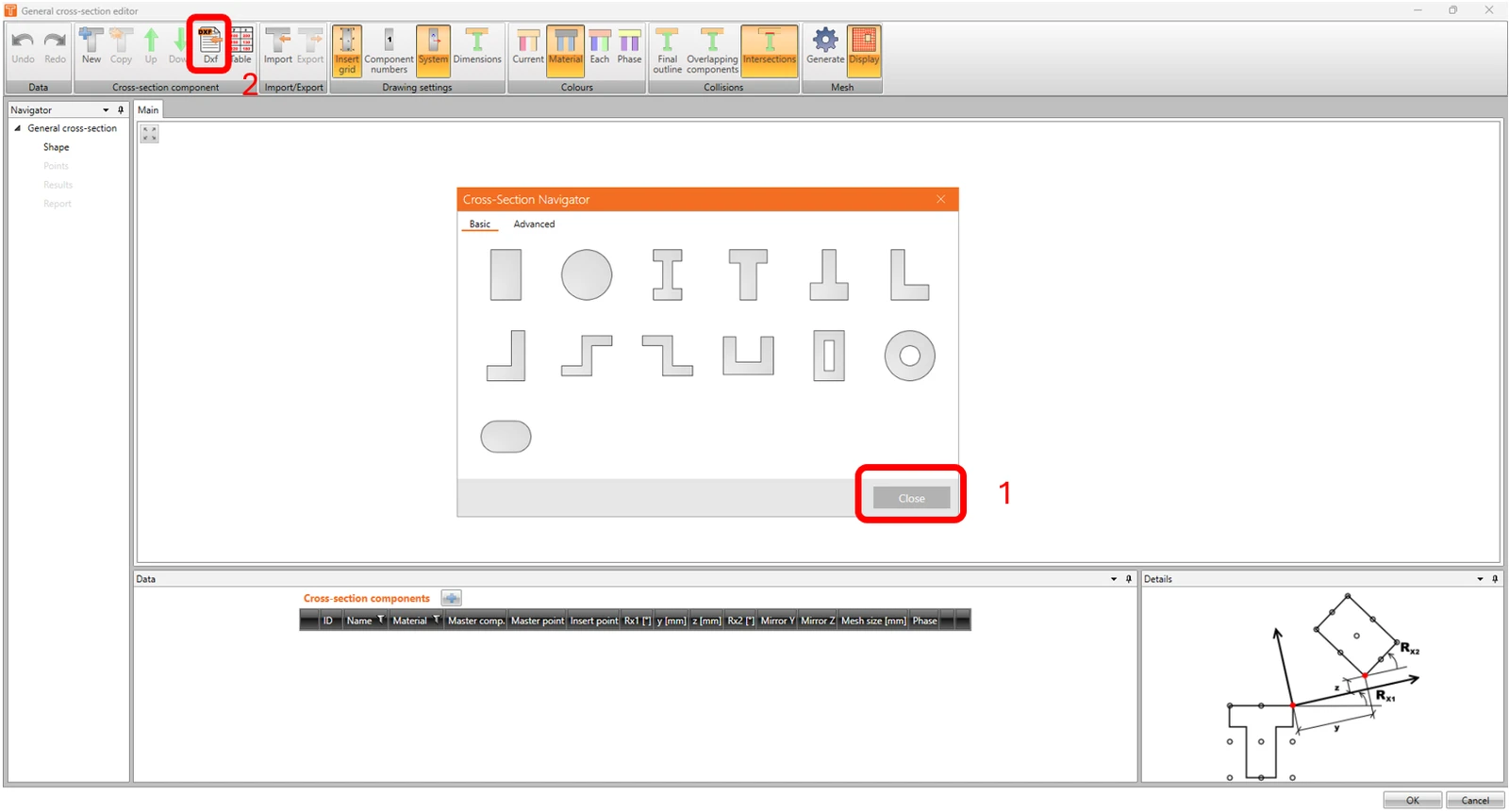Image resolution: width=1509 pixels, height=812 pixels.
Task: Open the Details panel dropdown arrow
Action: [x=1480, y=579]
